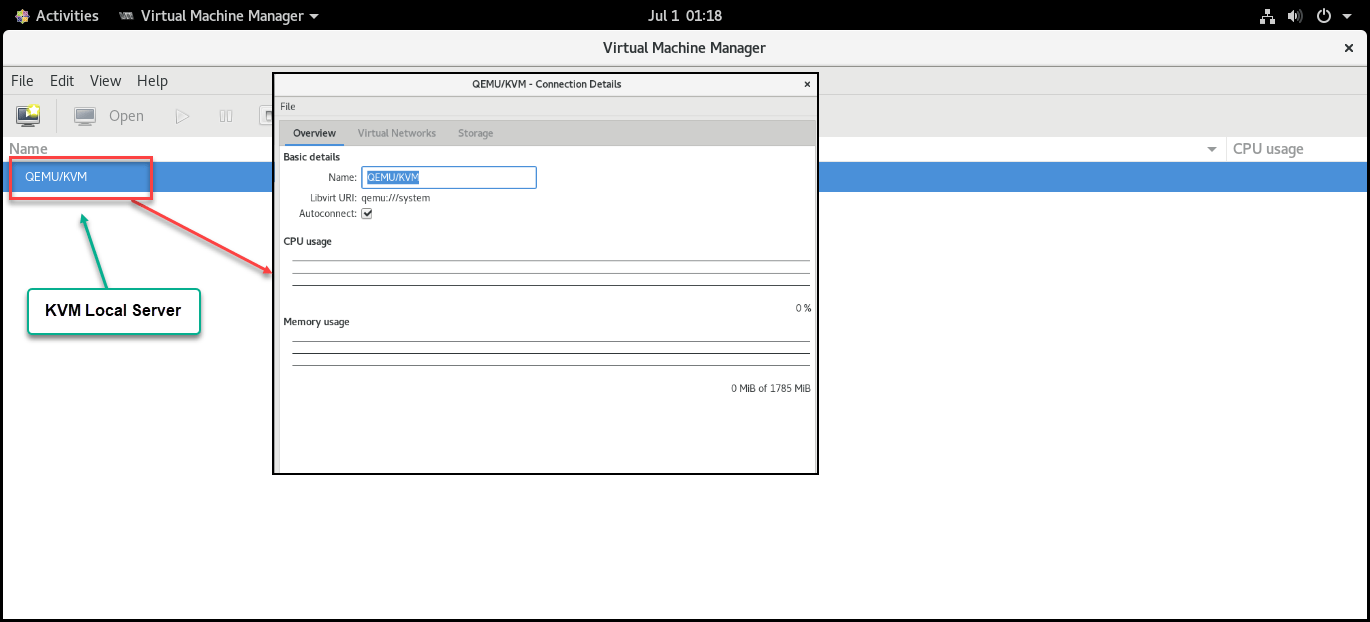Viewport: 1370px width, 622px height.
Task: Click the Activities button in top bar
Action: coord(57,16)
